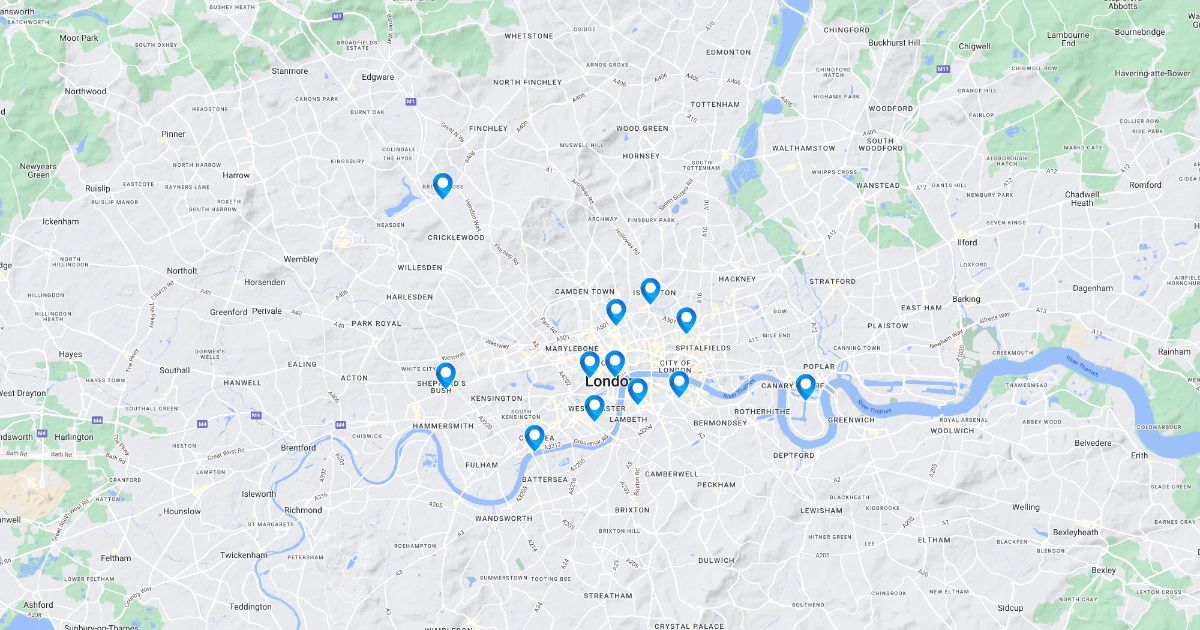Open the Canary Wharf map pin
1200x630 pixels.
[x=805, y=386]
